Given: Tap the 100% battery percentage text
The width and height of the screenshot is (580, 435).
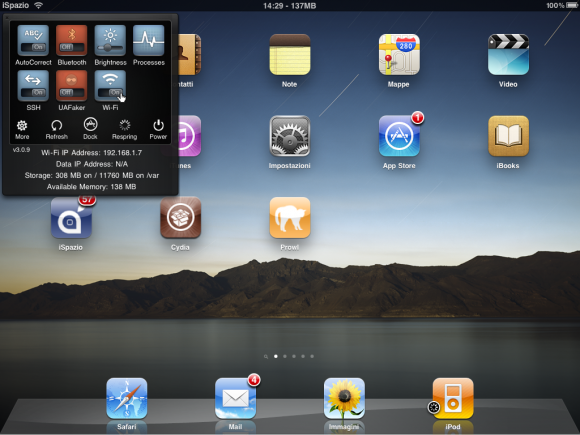Looking at the screenshot, I should [x=555, y=6].
